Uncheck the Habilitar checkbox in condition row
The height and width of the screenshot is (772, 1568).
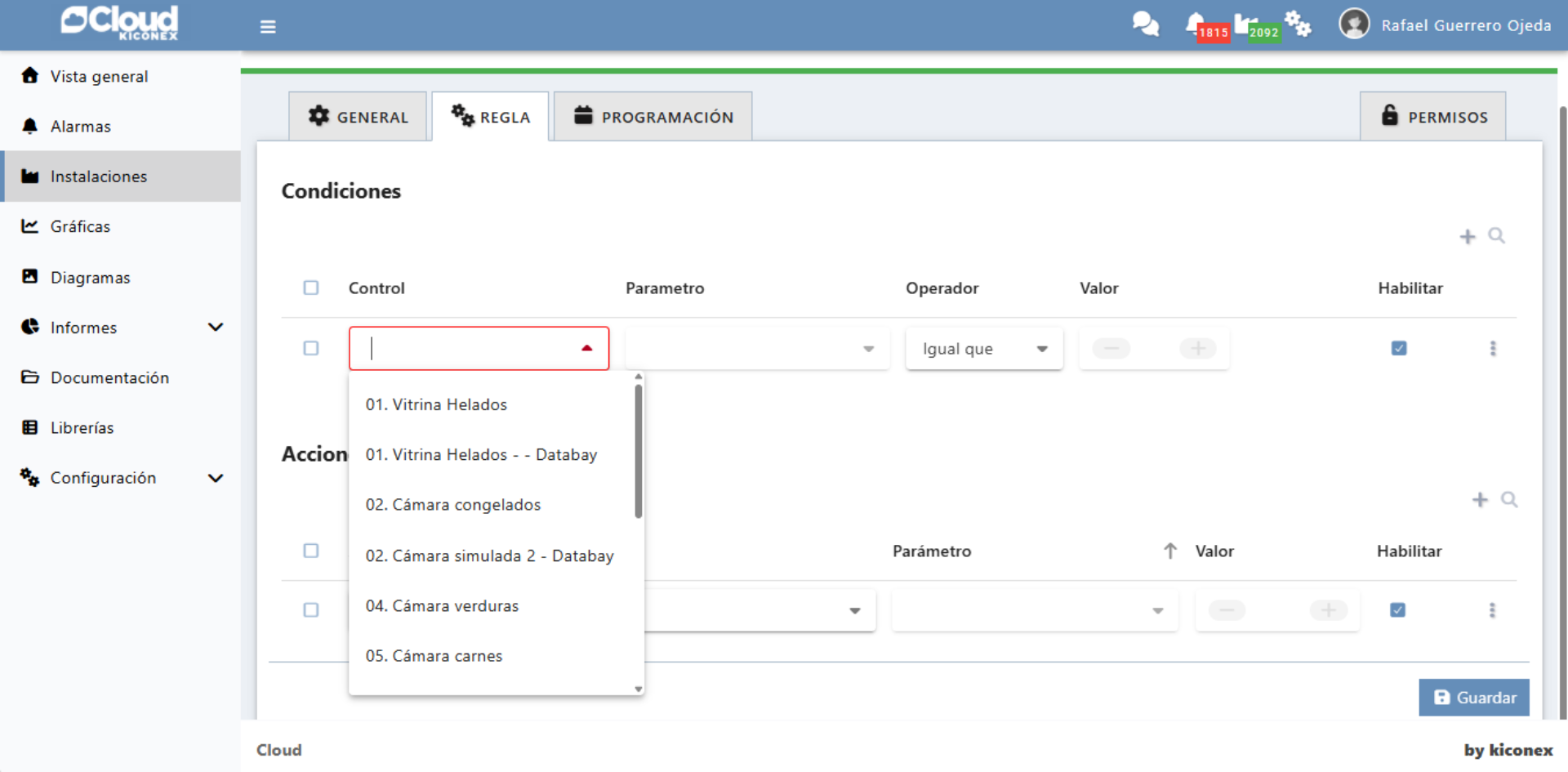[x=1399, y=349]
